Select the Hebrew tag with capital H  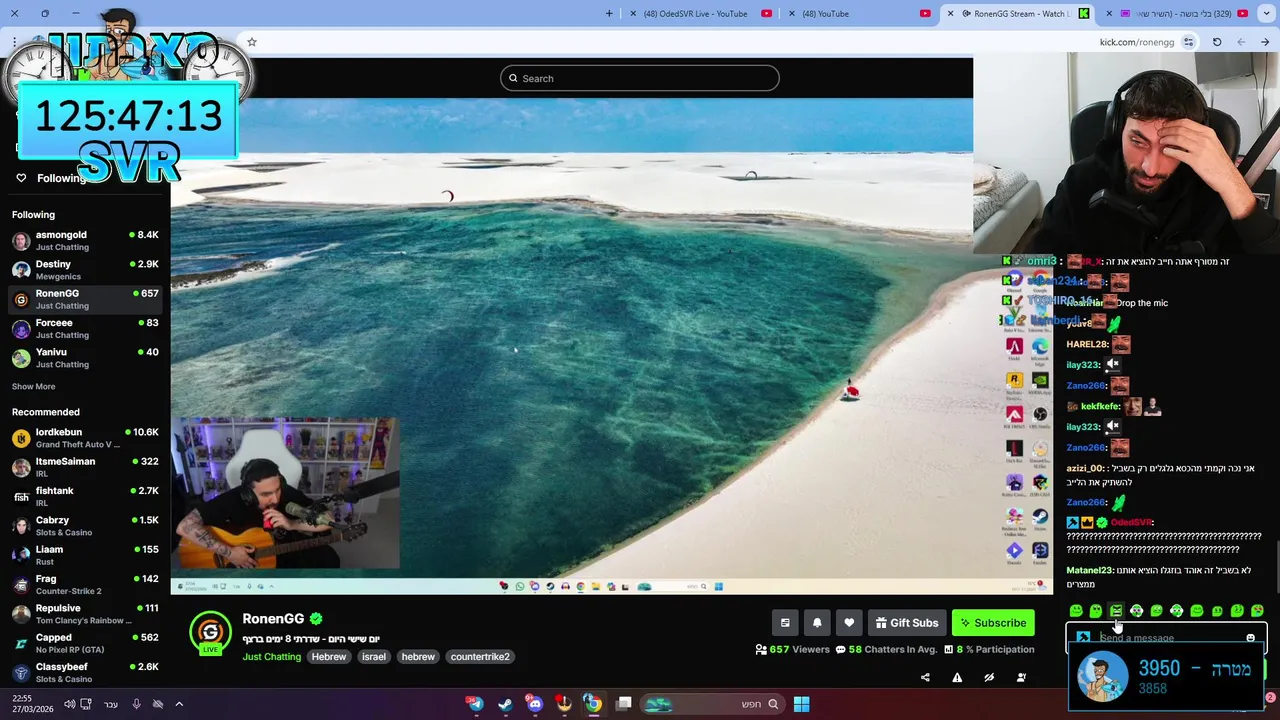(329, 657)
